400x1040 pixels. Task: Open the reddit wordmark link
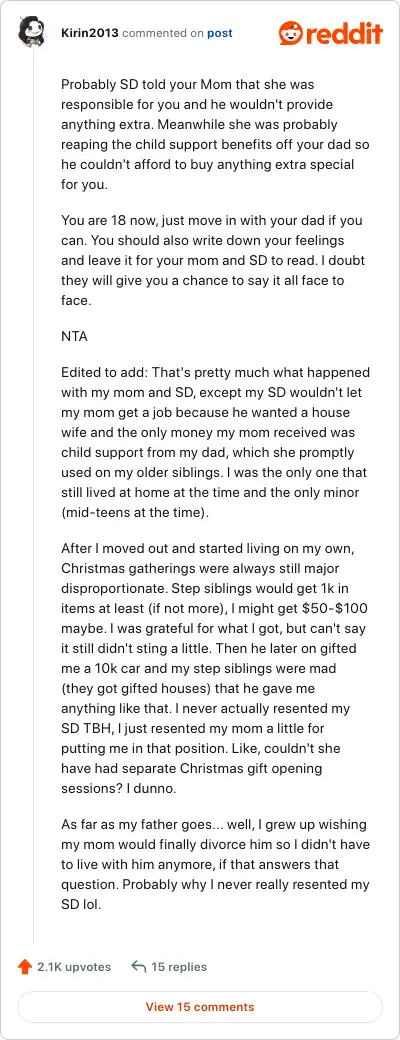pos(344,32)
